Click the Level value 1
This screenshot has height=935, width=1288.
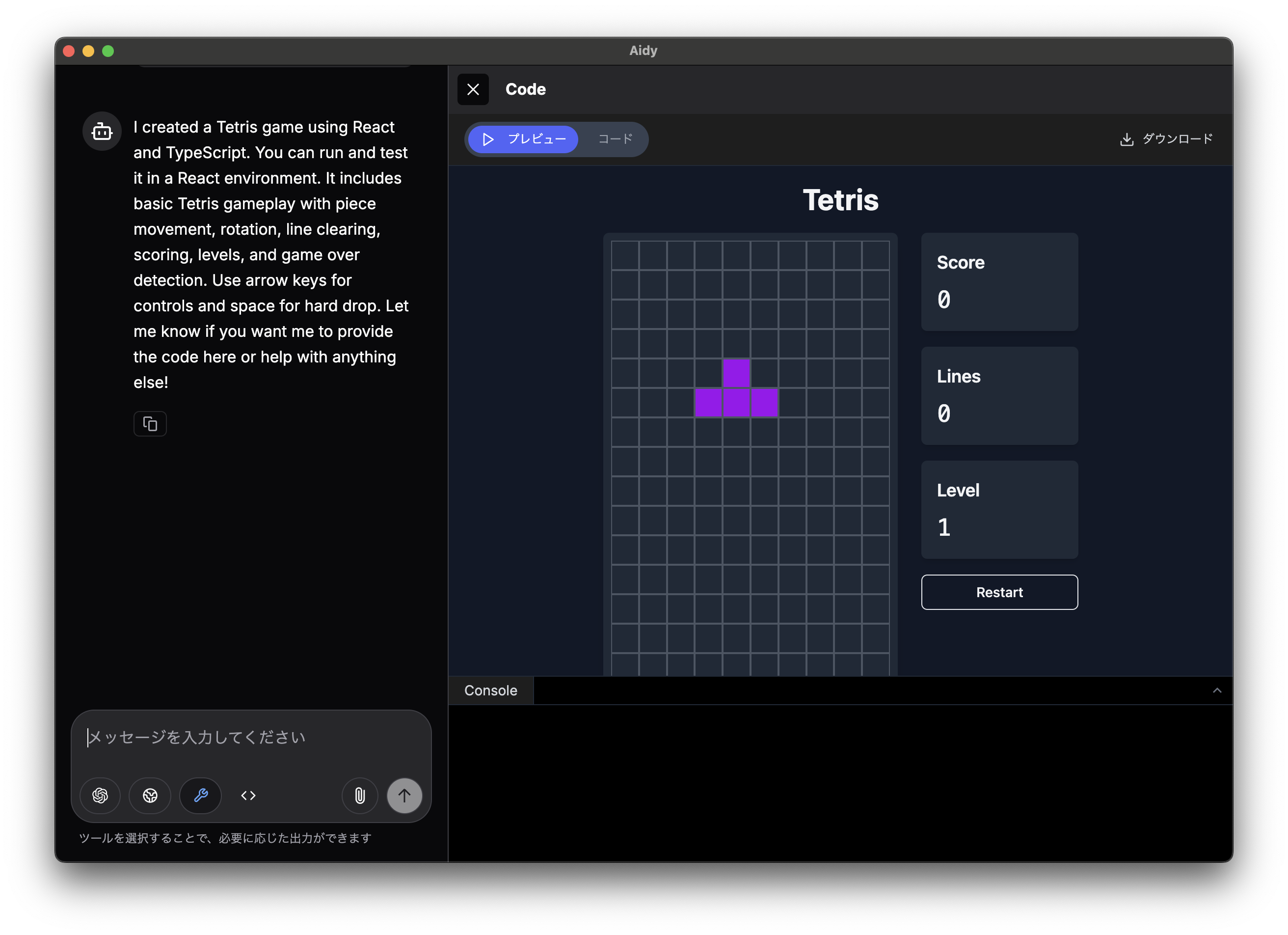[944, 527]
